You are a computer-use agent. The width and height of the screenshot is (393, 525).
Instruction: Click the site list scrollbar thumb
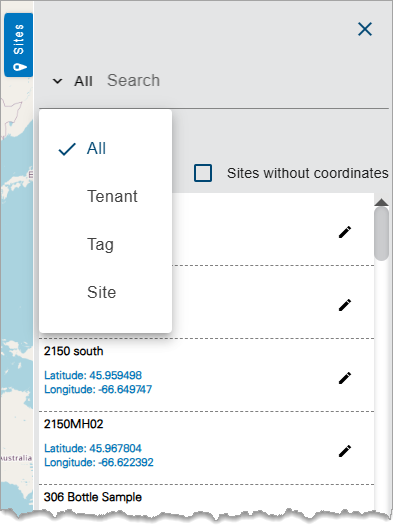click(381, 234)
